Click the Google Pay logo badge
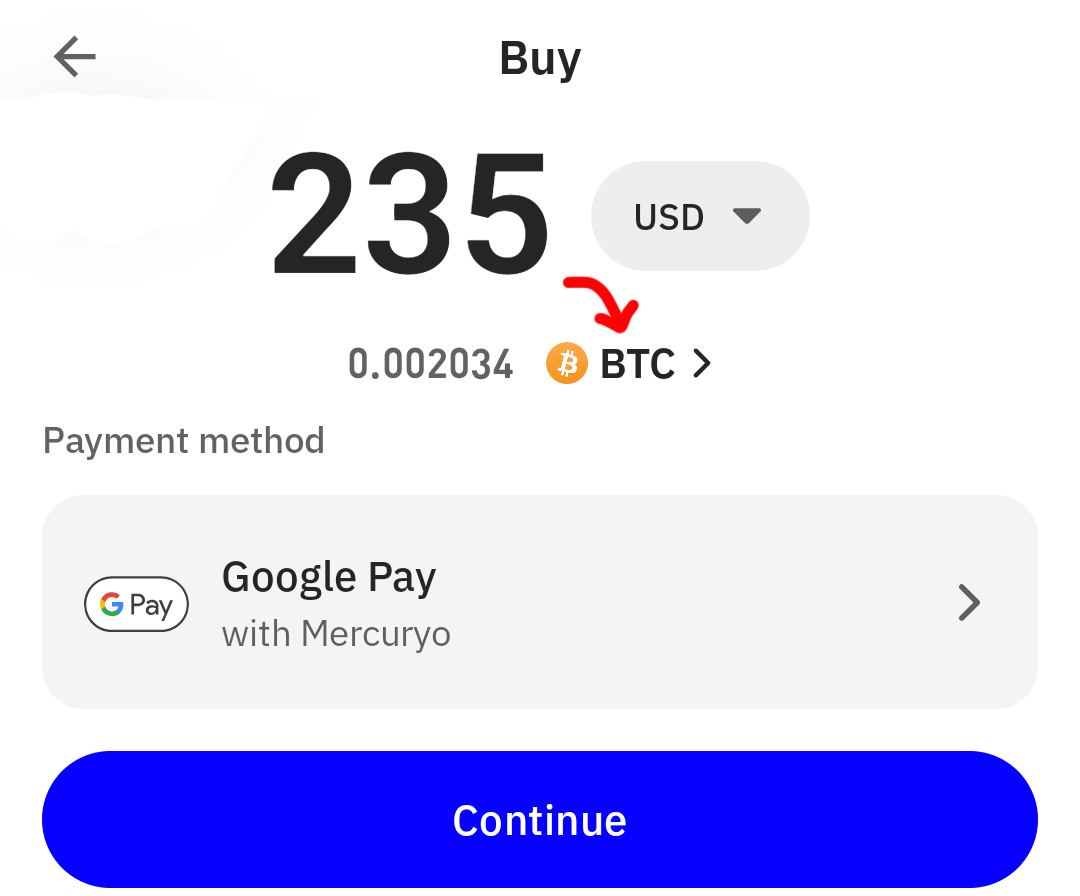This screenshot has width=1080, height=896. click(136, 604)
